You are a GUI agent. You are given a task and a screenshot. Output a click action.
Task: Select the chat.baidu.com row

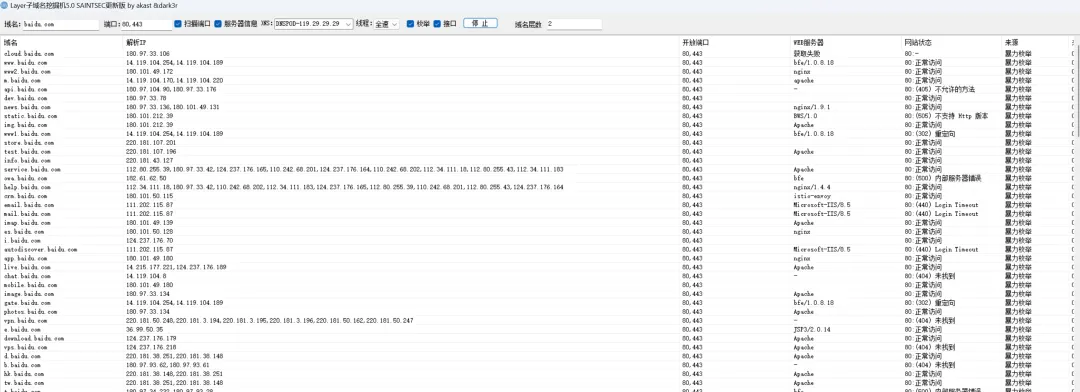tap(537, 276)
